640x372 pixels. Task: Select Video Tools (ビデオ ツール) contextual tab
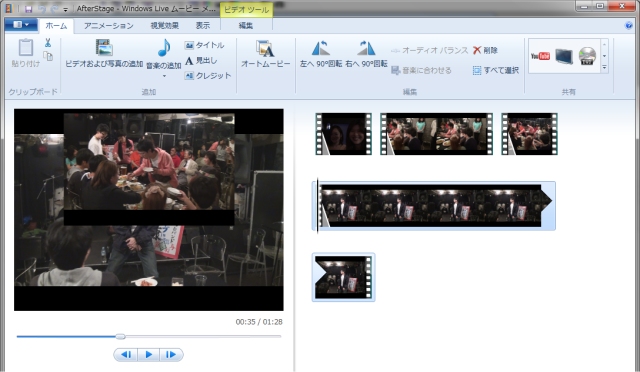coord(247,10)
